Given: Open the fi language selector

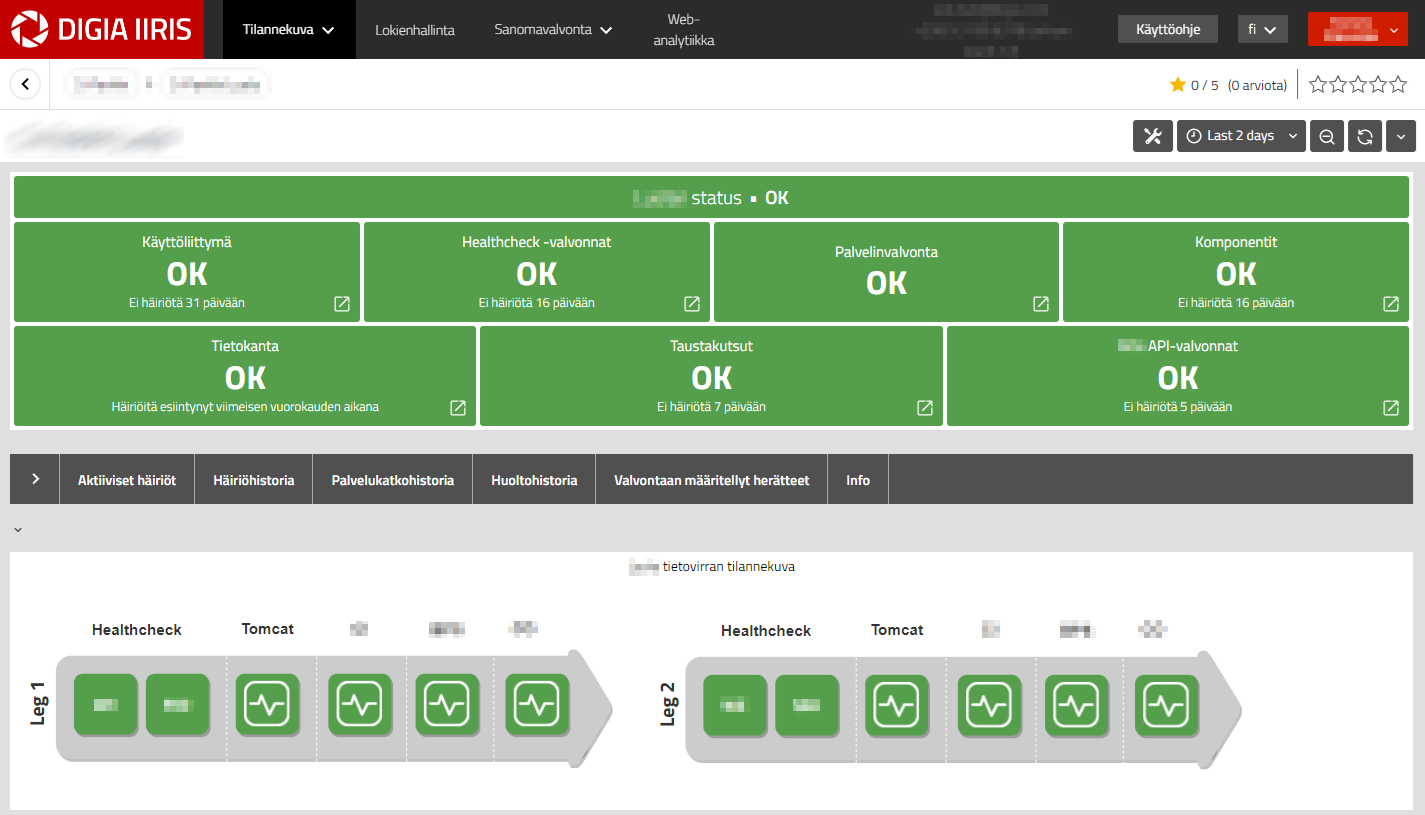Looking at the screenshot, I should [x=1262, y=30].
